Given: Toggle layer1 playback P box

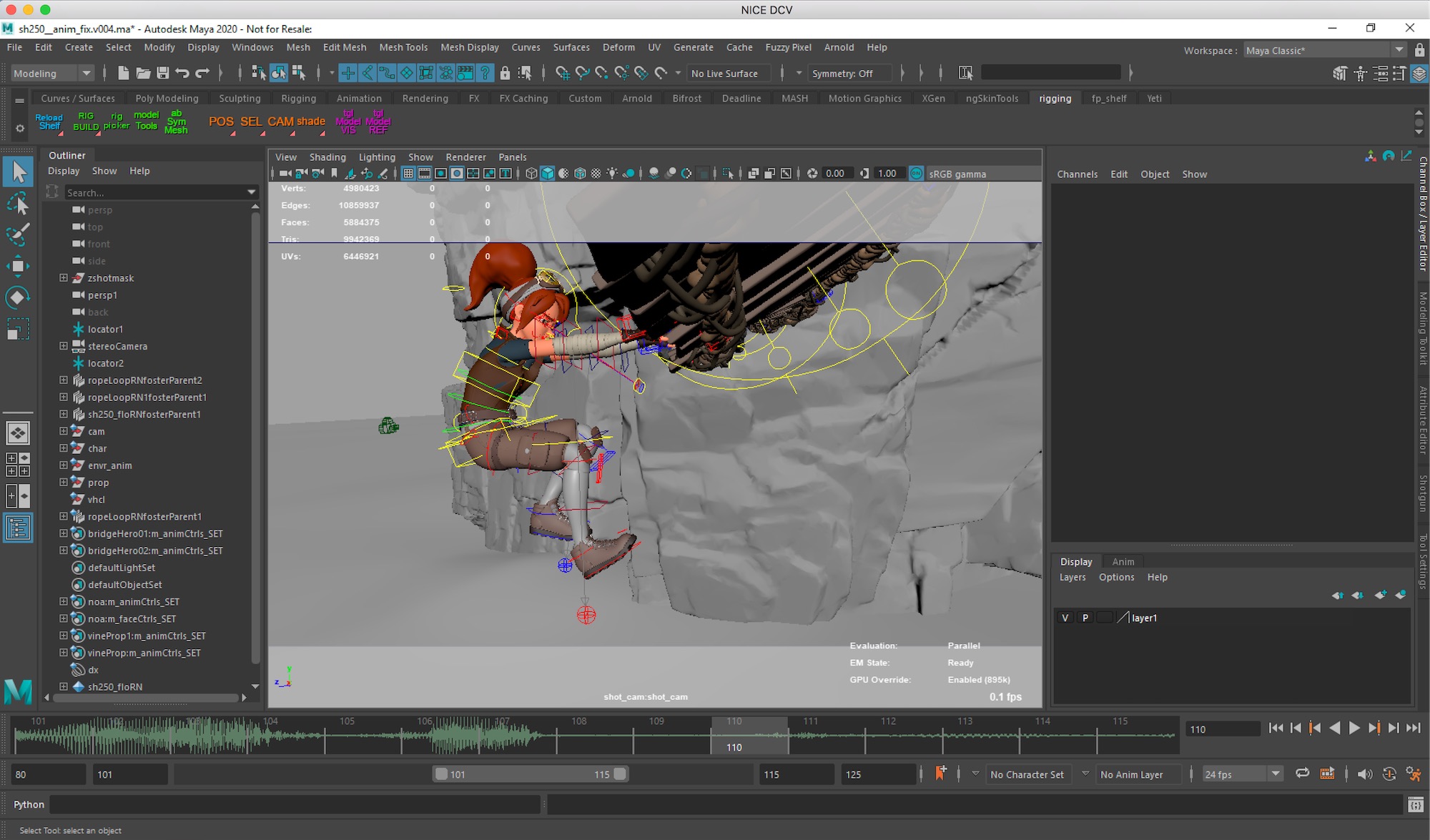Looking at the screenshot, I should (x=1085, y=618).
